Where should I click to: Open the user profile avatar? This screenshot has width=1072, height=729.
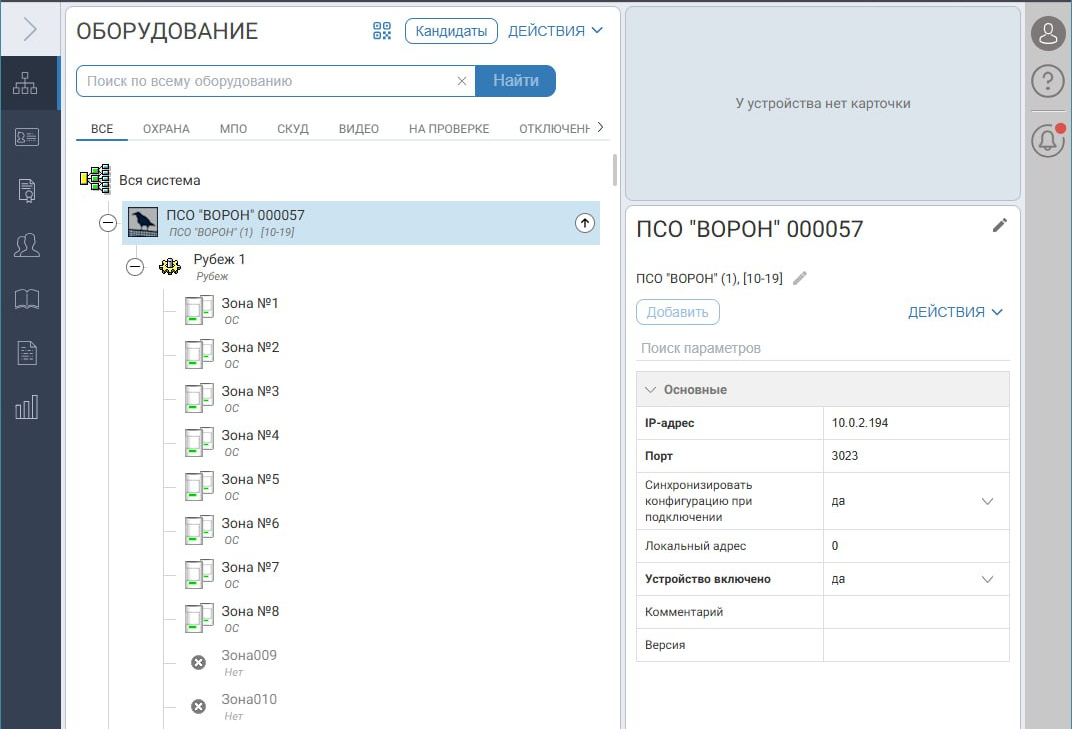pyautogui.click(x=1047, y=33)
